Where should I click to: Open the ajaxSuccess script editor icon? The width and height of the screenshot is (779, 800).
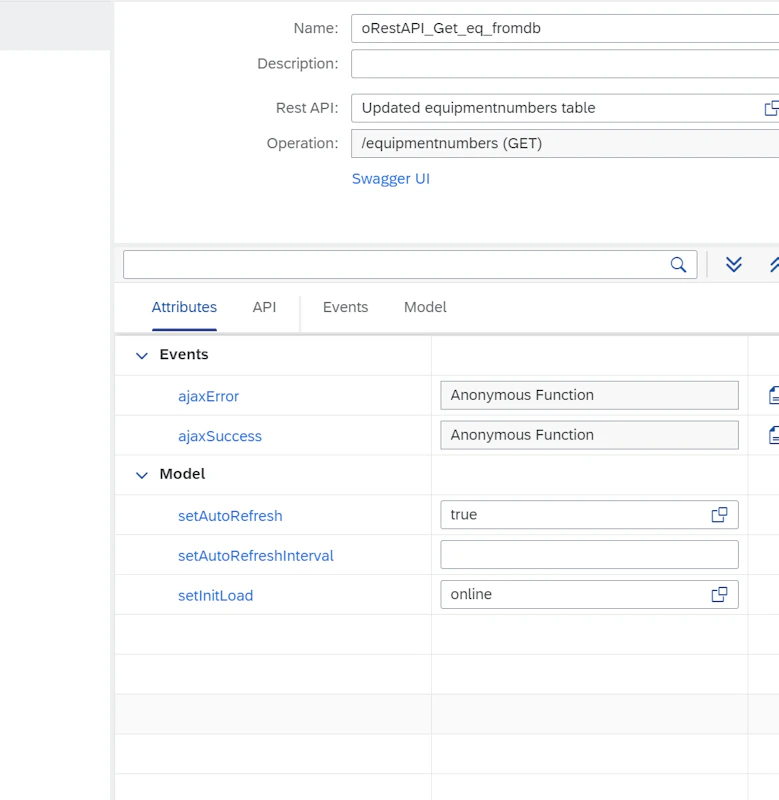[x=773, y=435]
